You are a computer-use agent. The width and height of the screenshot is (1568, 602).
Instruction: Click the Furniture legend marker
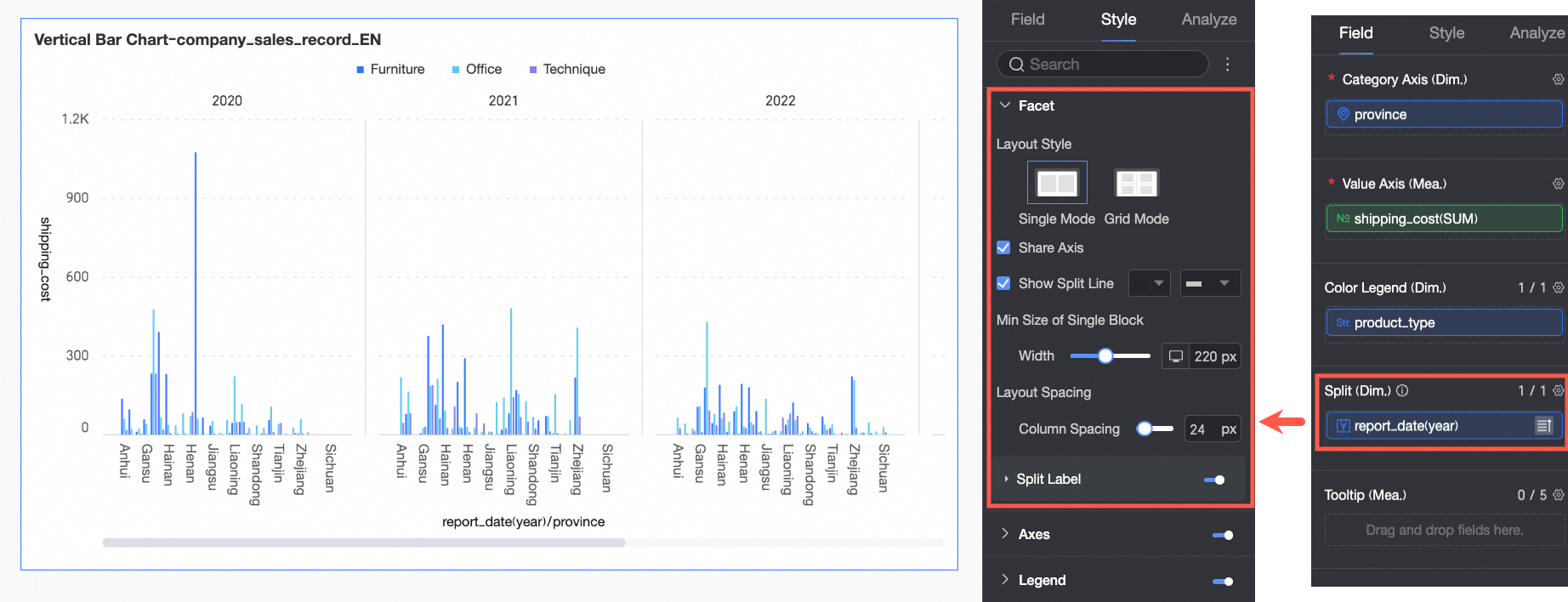[361, 70]
